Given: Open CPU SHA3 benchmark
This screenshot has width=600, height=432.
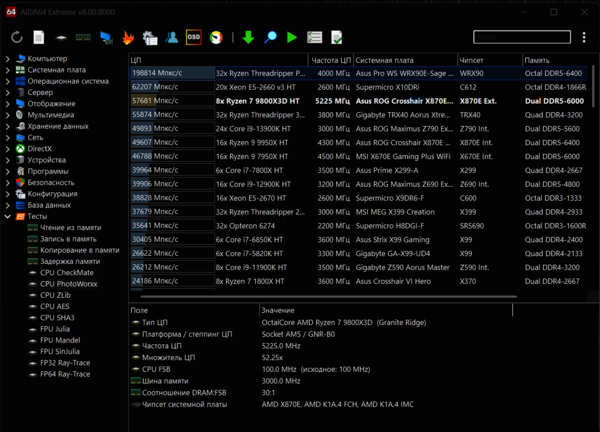Looking at the screenshot, I should [57, 318].
